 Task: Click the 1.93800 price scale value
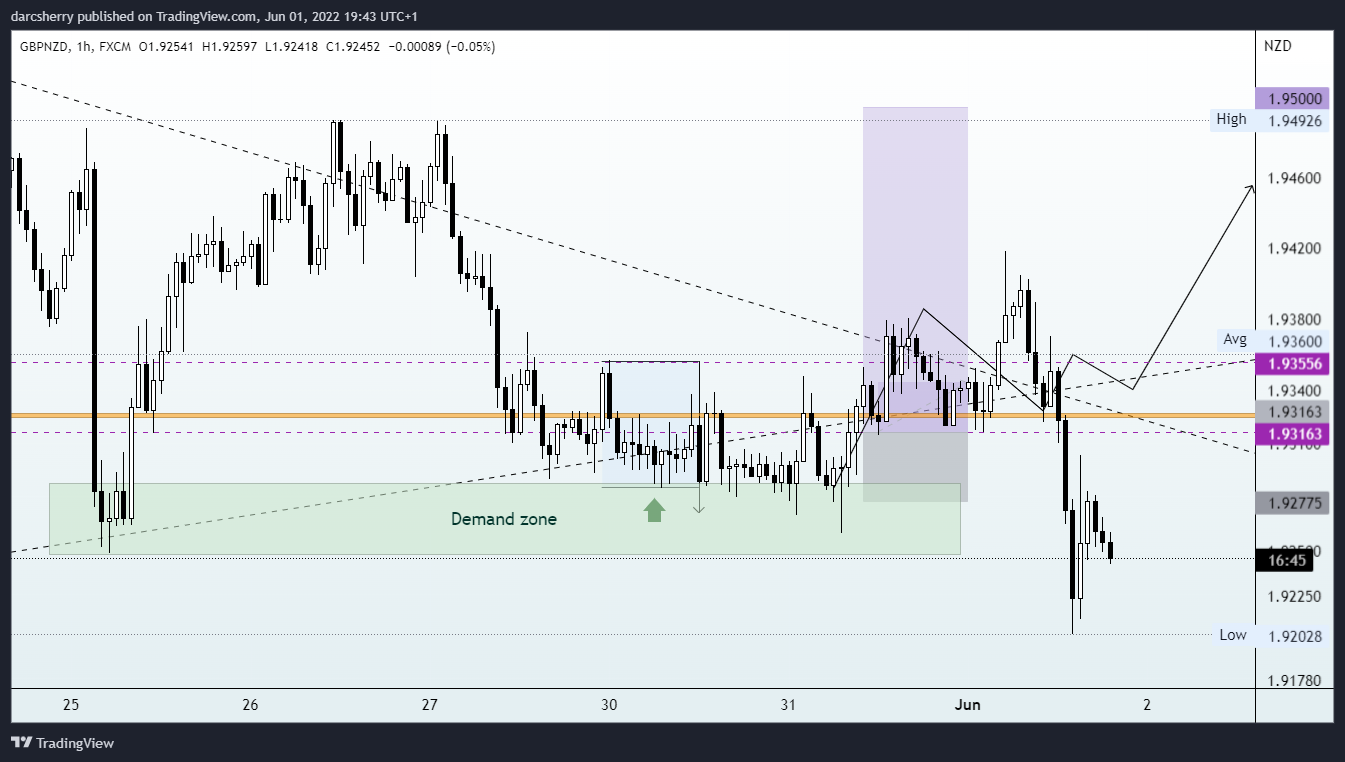coord(1295,320)
